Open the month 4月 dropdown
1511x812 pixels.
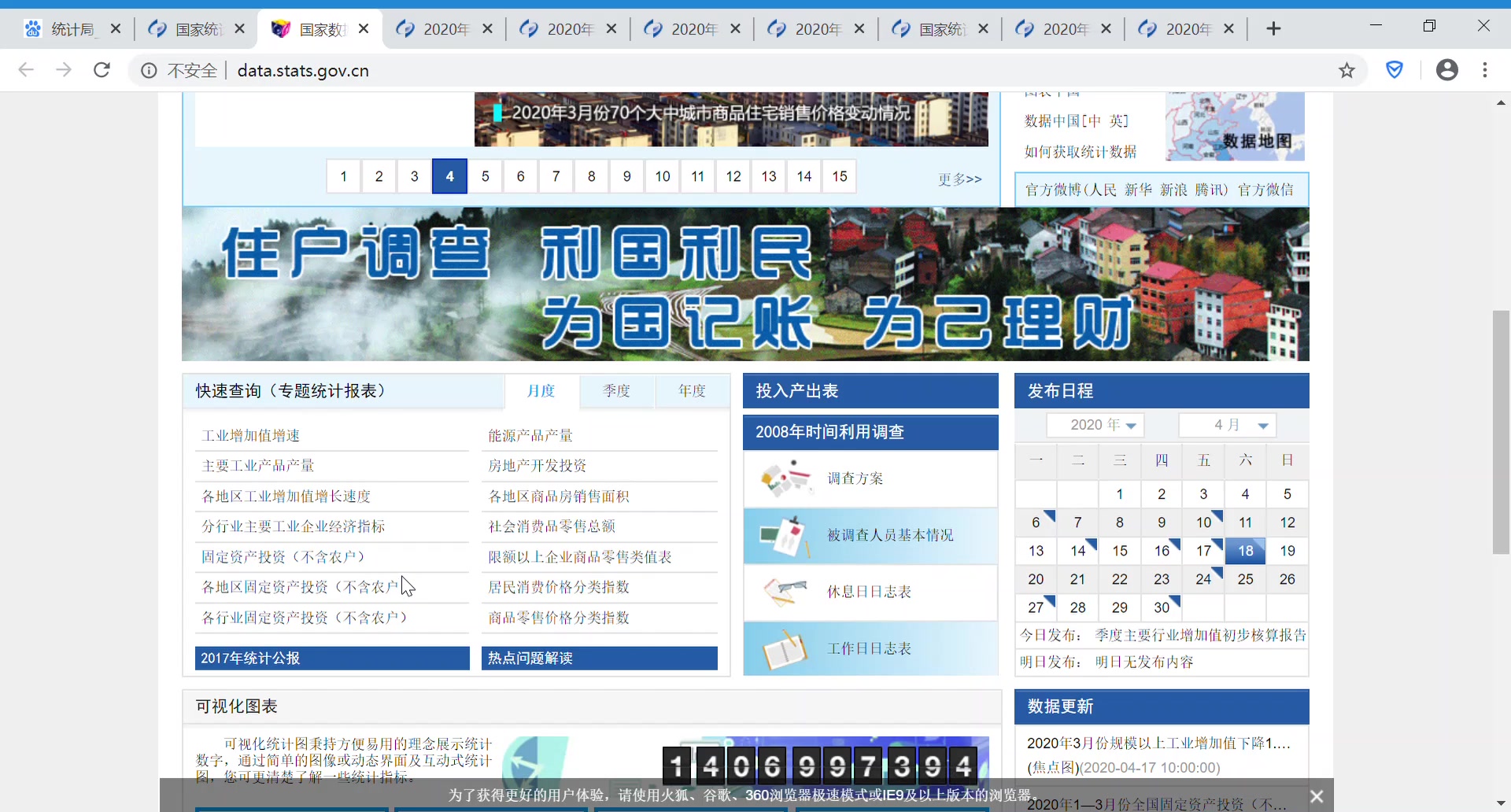1227,425
